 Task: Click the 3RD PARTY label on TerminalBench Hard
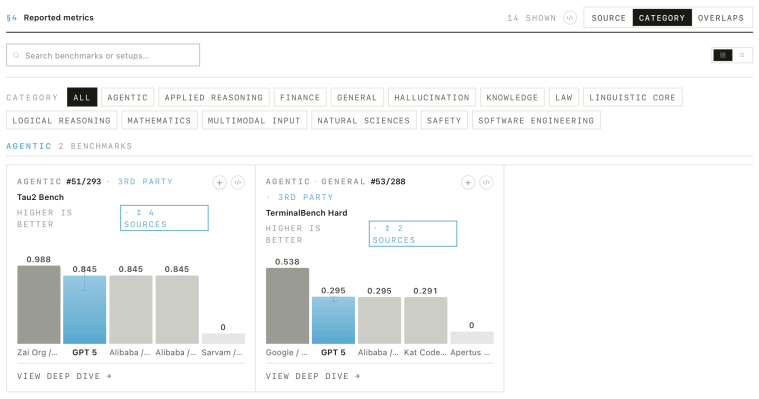point(305,197)
